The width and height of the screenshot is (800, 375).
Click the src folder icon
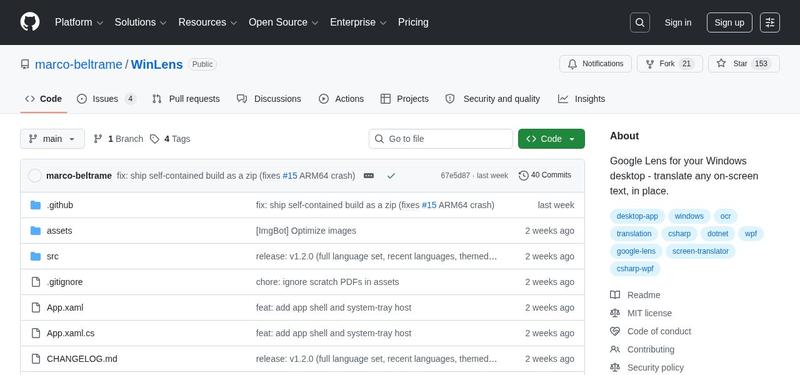pos(35,256)
